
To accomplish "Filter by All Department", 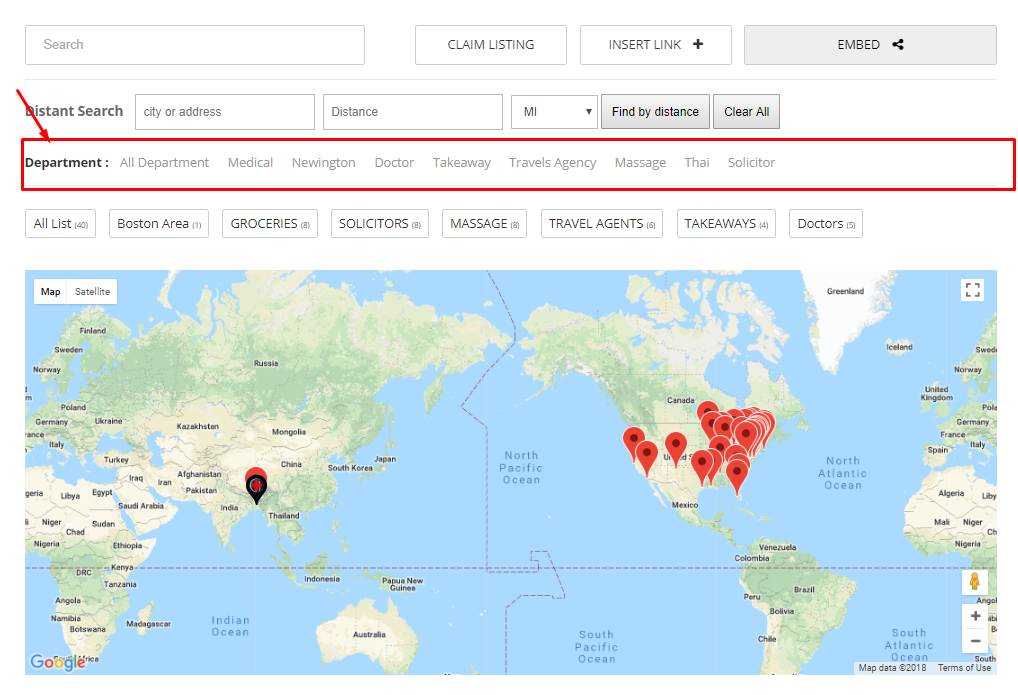I will (x=164, y=162).
